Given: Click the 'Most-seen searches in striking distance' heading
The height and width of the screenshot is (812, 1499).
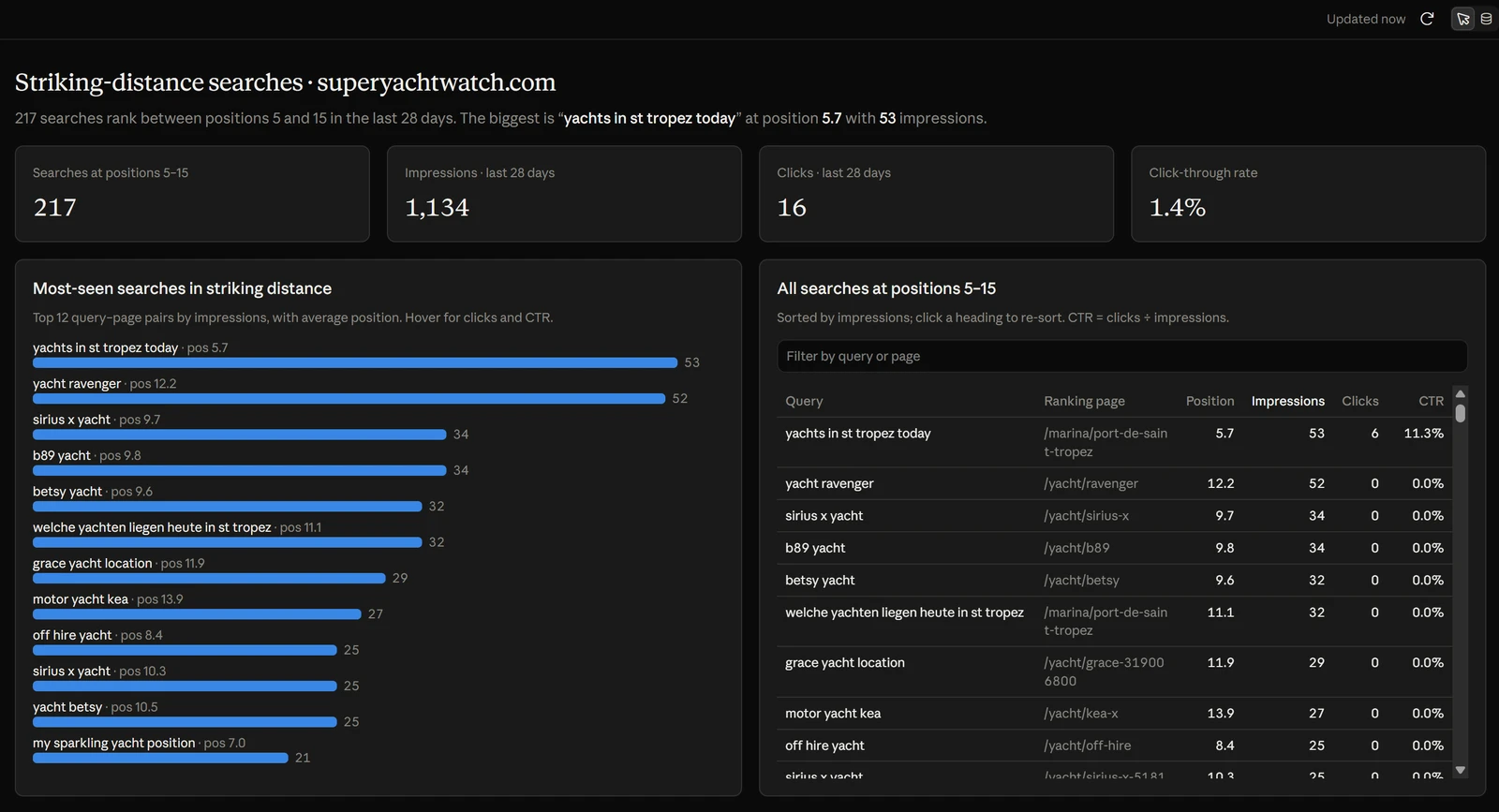Looking at the screenshot, I should (x=182, y=288).
